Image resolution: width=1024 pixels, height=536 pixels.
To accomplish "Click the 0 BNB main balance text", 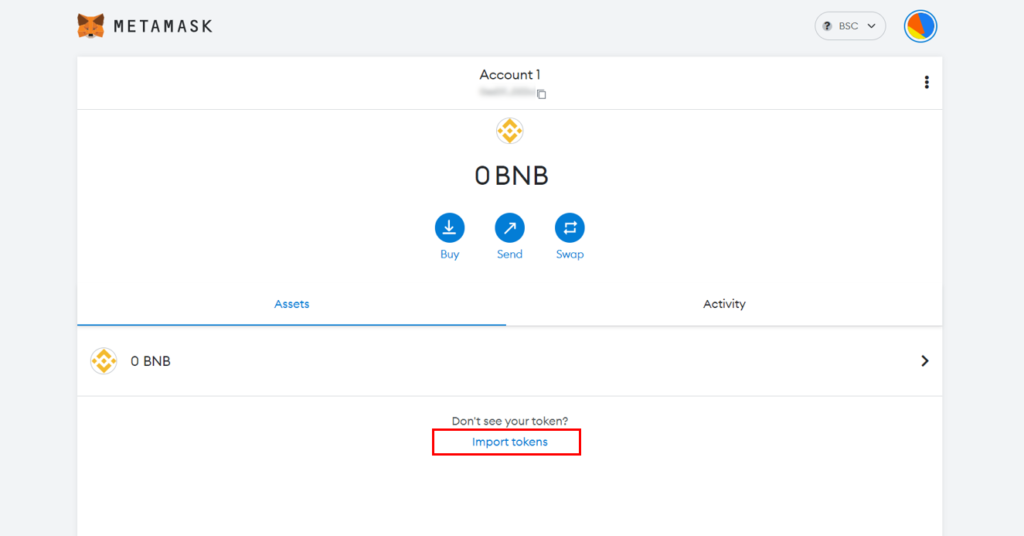I will click(x=511, y=176).
